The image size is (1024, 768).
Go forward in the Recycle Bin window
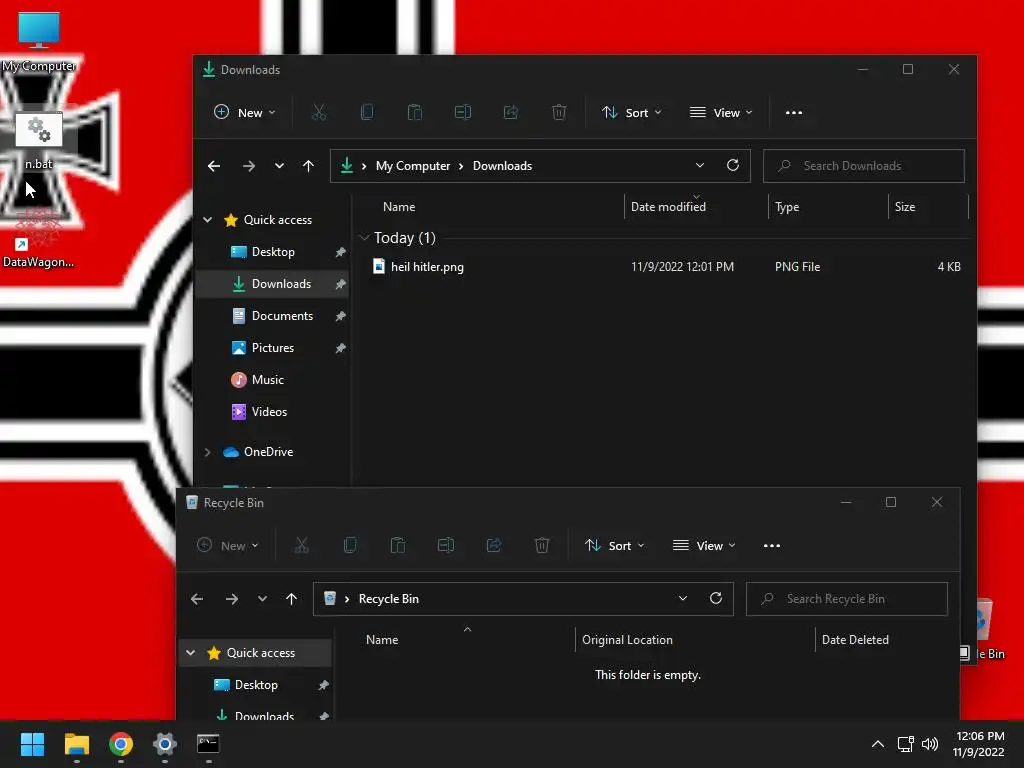pyautogui.click(x=232, y=599)
